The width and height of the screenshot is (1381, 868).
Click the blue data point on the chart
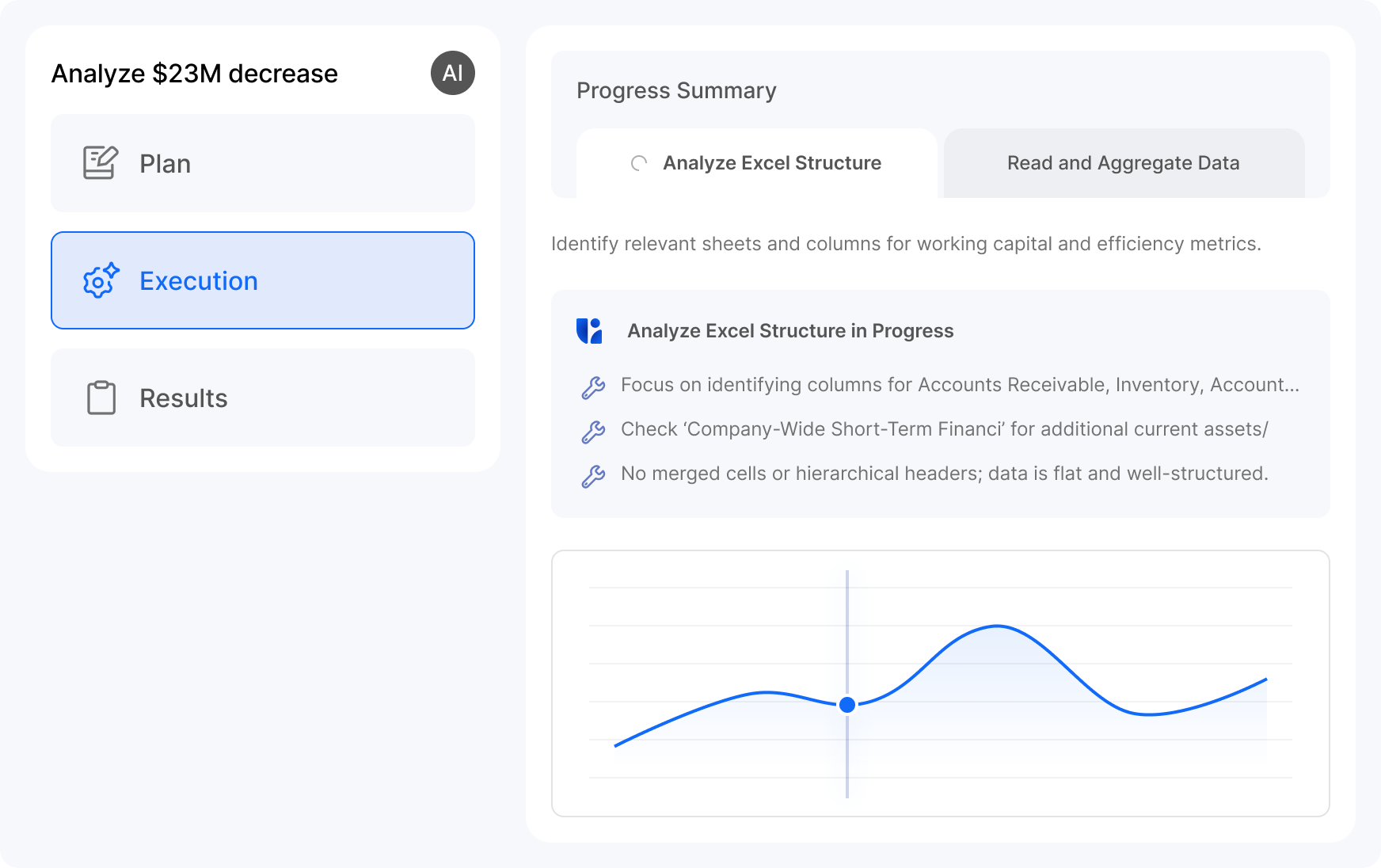click(x=847, y=705)
